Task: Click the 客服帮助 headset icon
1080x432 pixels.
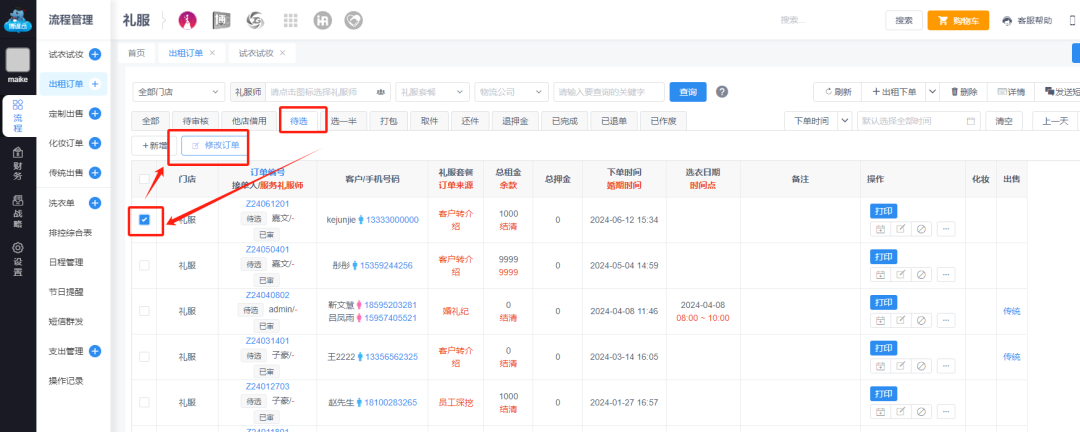Action: pos(1008,21)
